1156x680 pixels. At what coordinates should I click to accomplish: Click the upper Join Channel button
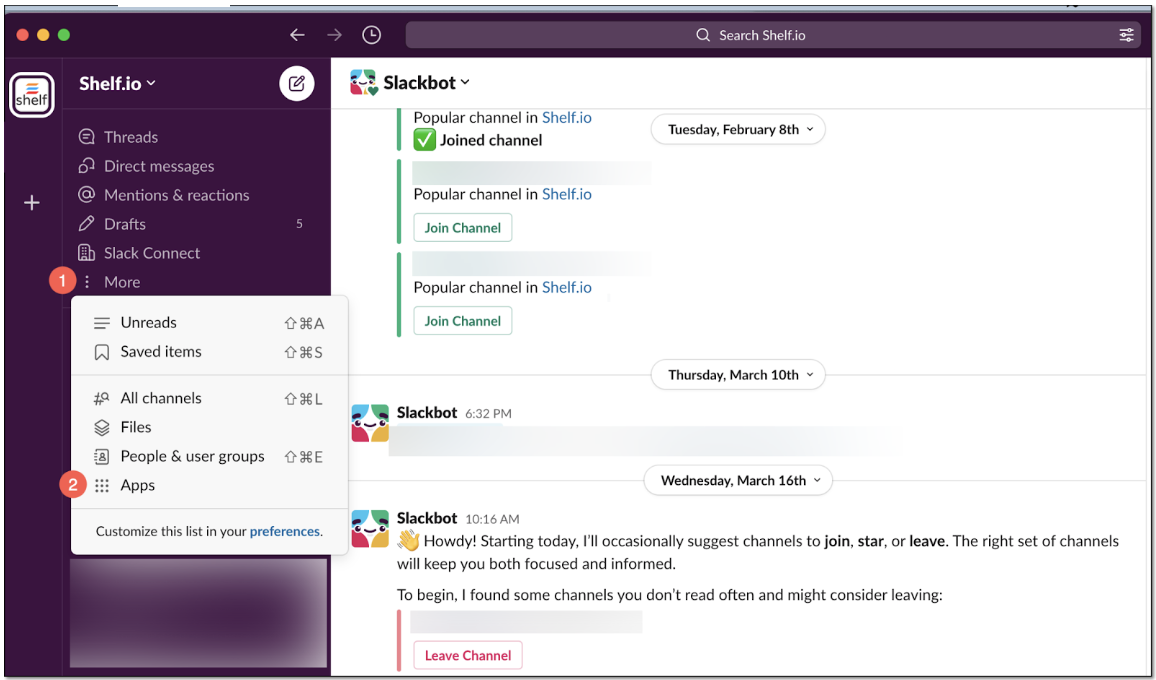pyautogui.click(x=463, y=228)
